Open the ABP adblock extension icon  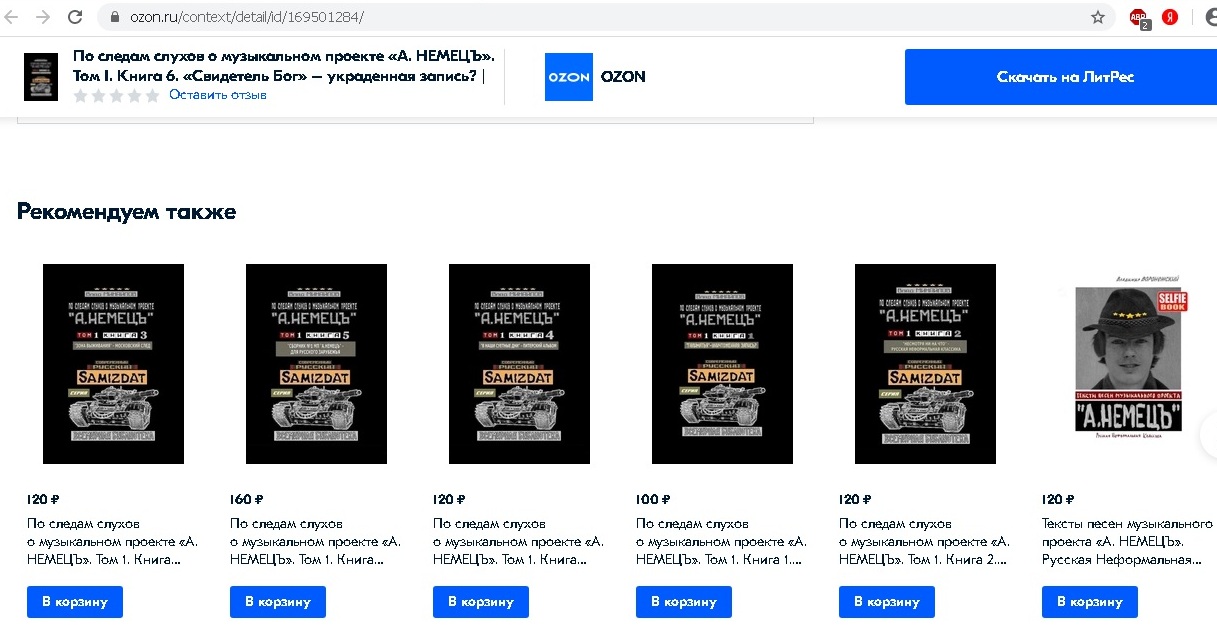pyautogui.click(x=1138, y=18)
